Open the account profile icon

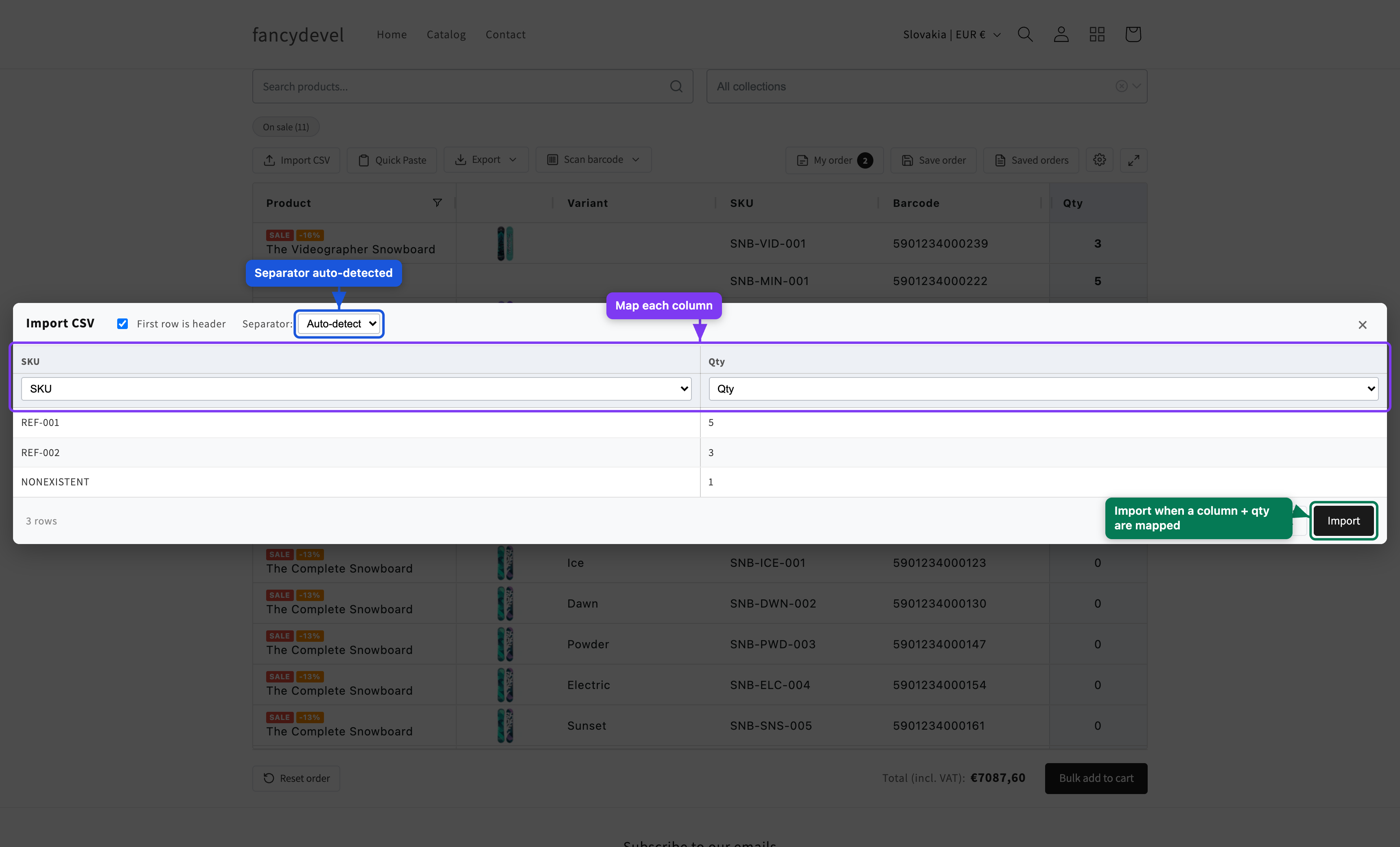[1061, 34]
